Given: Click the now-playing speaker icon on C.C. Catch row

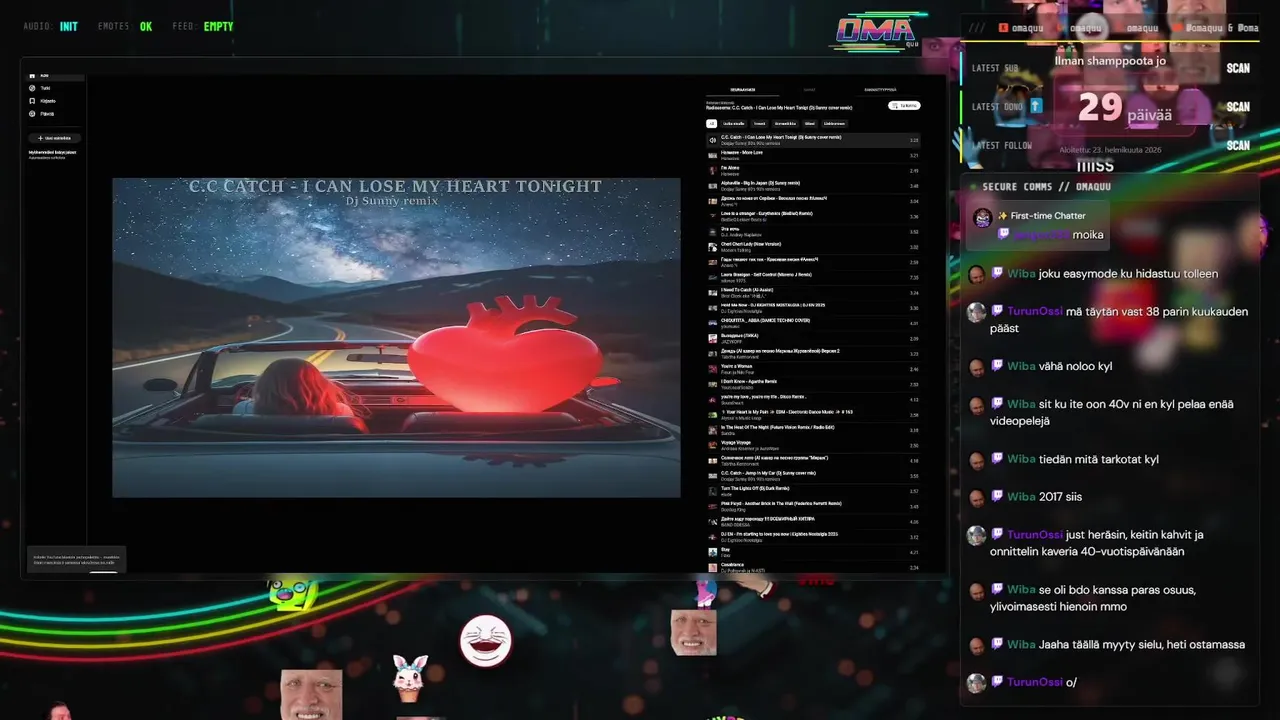Looking at the screenshot, I should (712, 139).
